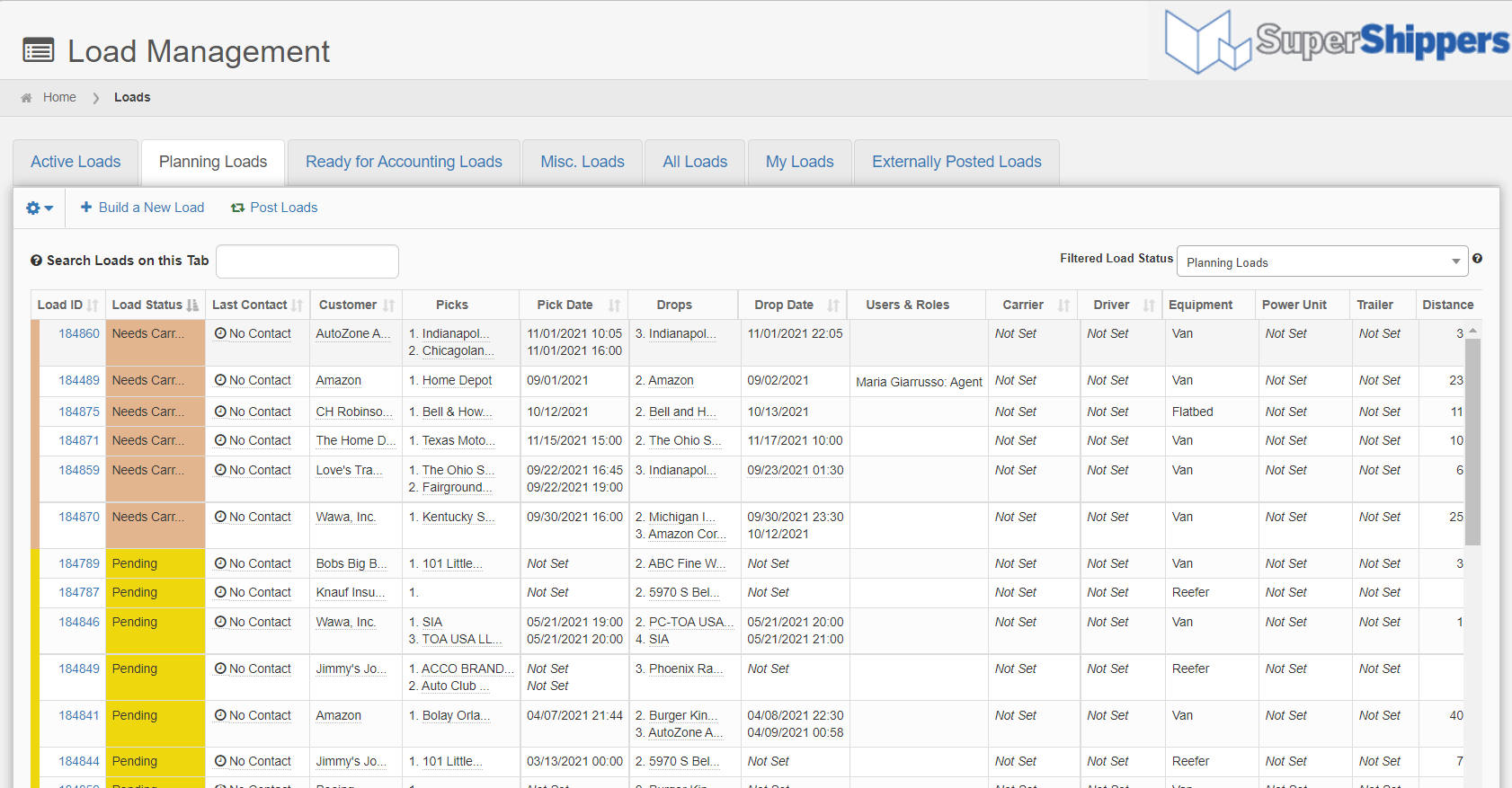Focus the Search Loads input field
Image resolution: width=1512 pixels, height=788 pixels.
click(307, 261)
